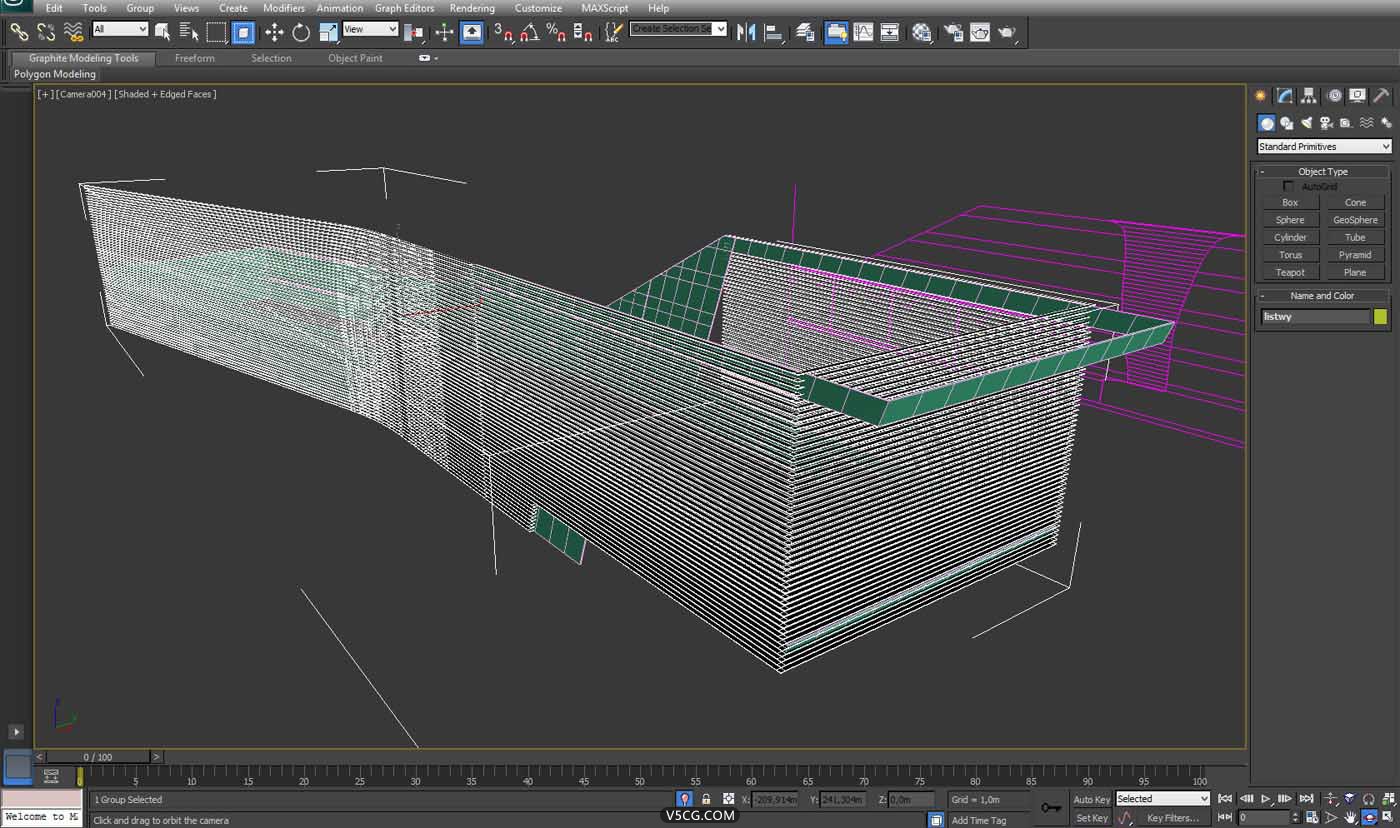Open Schematic View from toolbar
Screen dimensions: 1400x828
tap(890, 32)
